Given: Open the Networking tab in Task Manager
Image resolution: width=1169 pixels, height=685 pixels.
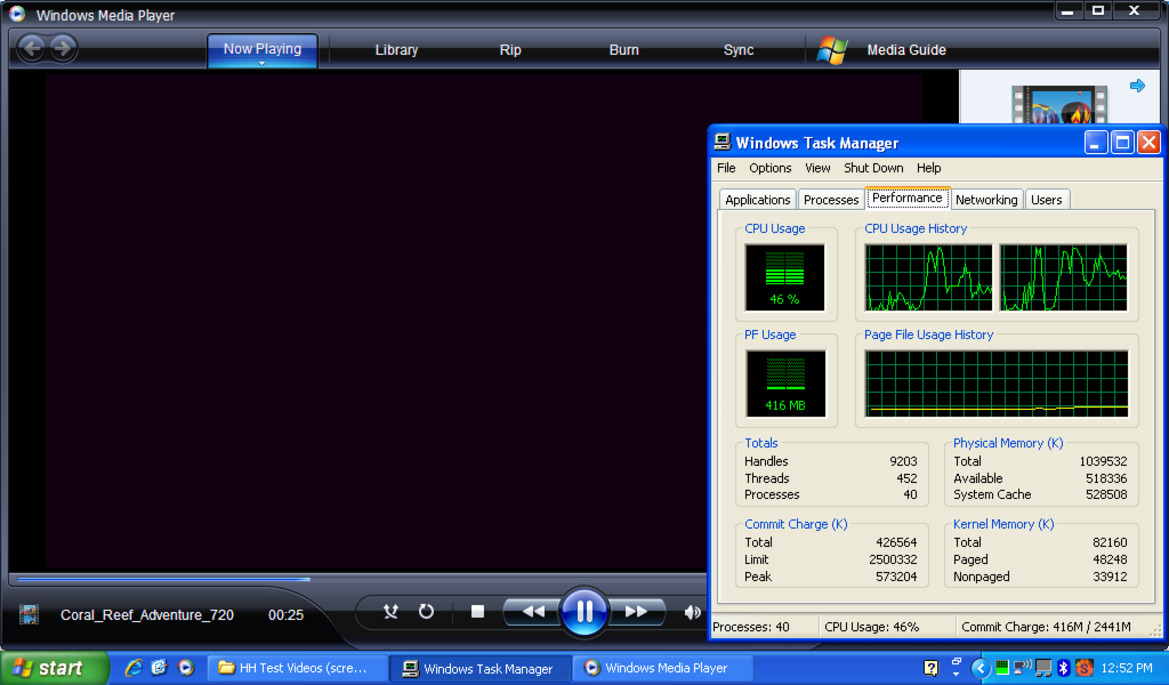Looking at the screenshot, I should (986, 200).
